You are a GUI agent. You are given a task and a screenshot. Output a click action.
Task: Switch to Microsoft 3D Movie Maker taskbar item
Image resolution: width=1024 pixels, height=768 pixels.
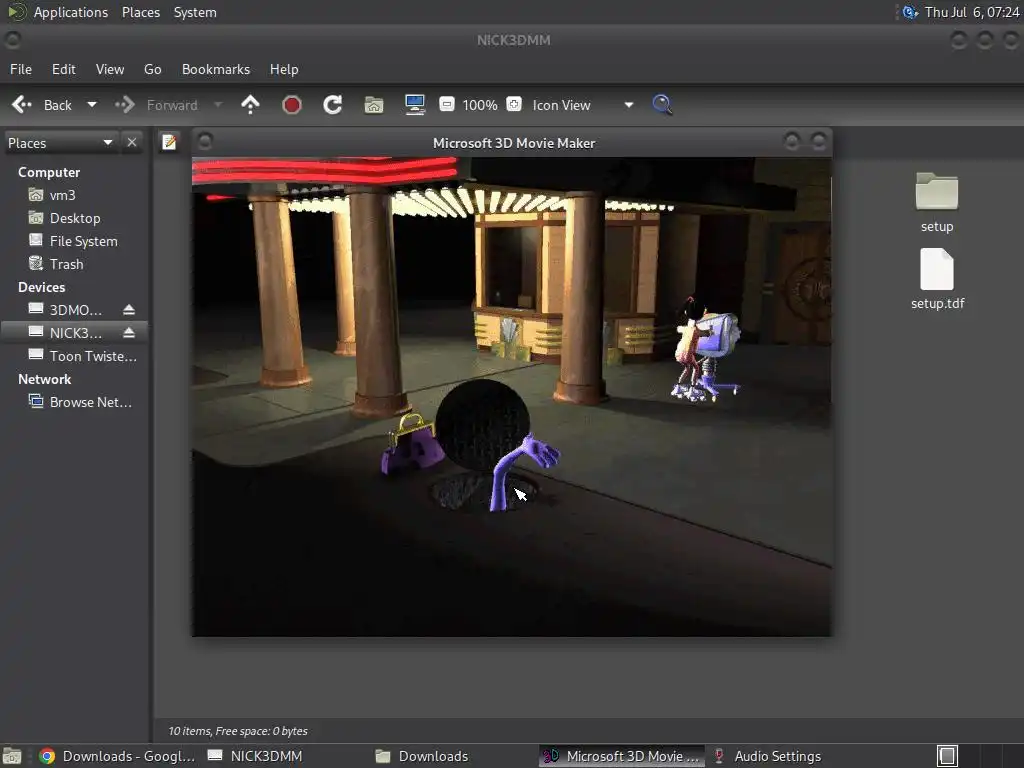coord(622,756)
